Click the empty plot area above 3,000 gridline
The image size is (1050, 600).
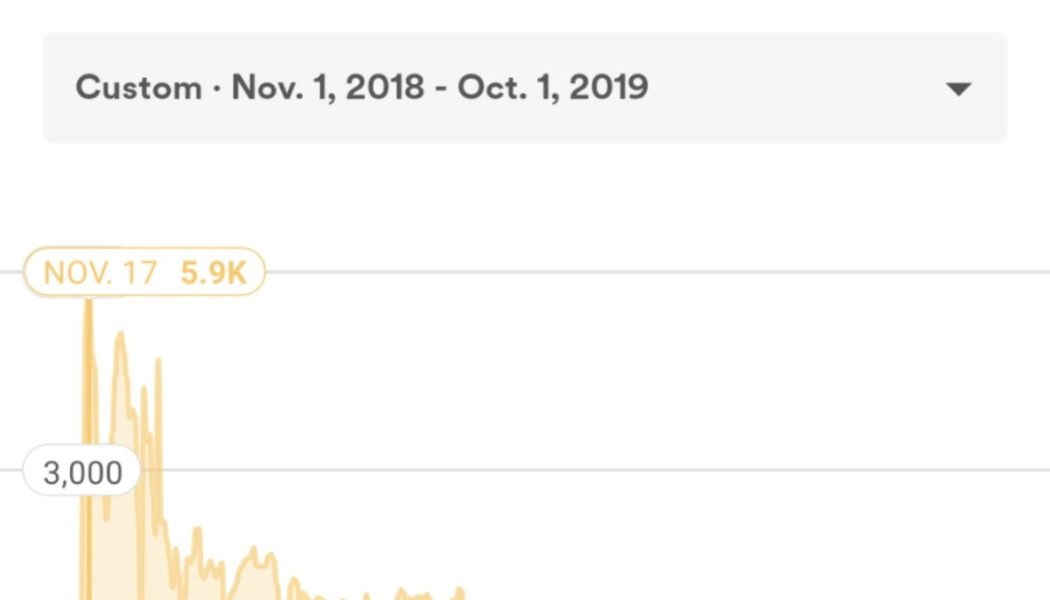pyautogui.click(x=600, y=370)
